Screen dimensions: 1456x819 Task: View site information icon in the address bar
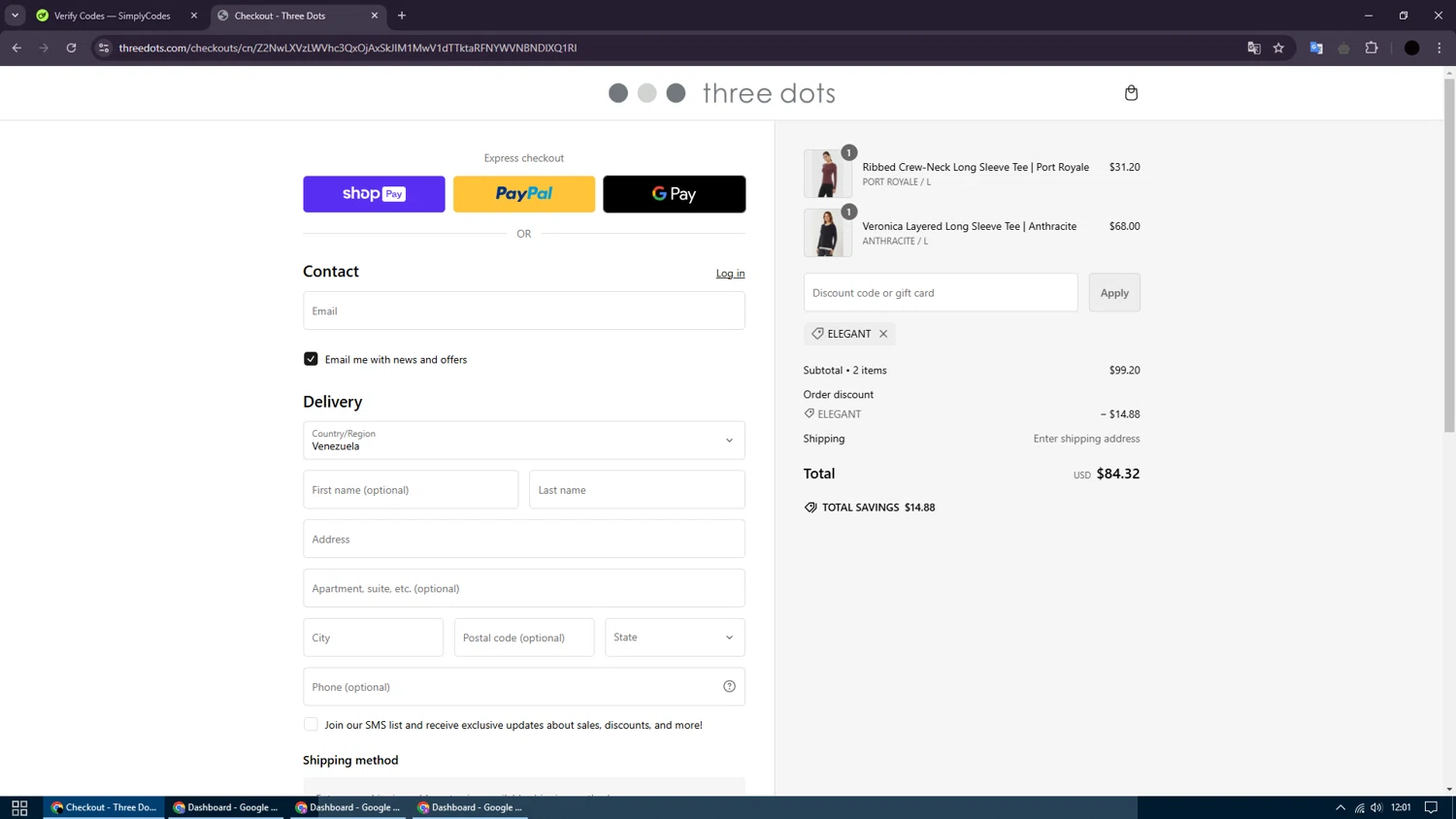point(104,48)
